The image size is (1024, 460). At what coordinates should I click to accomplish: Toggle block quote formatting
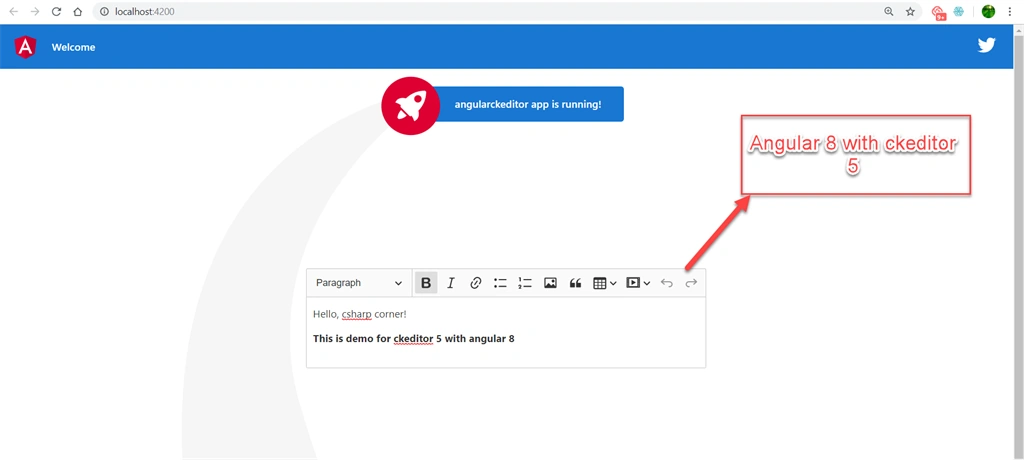point(575,283)
